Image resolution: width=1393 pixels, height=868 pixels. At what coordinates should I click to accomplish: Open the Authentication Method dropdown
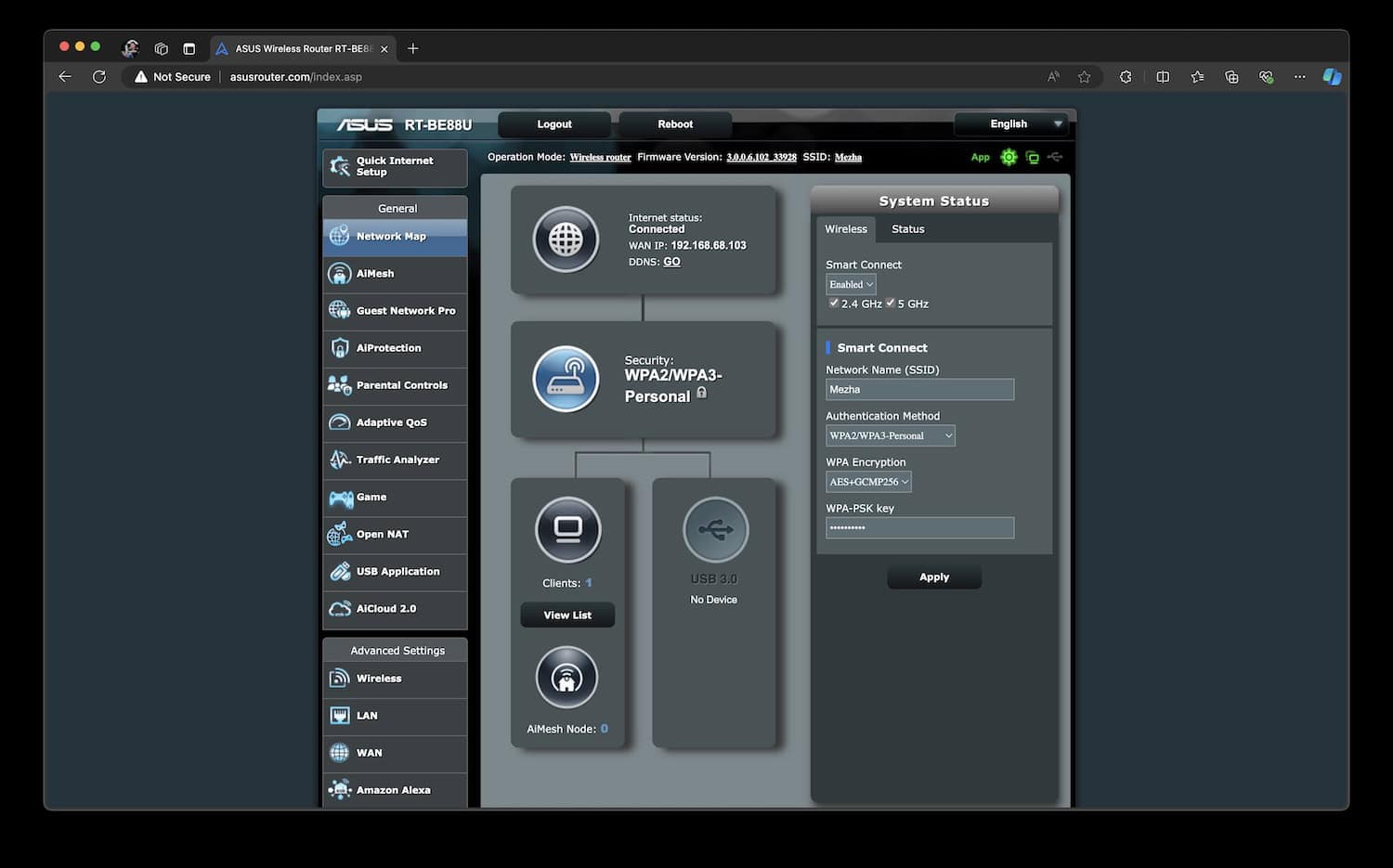point(891,435)
